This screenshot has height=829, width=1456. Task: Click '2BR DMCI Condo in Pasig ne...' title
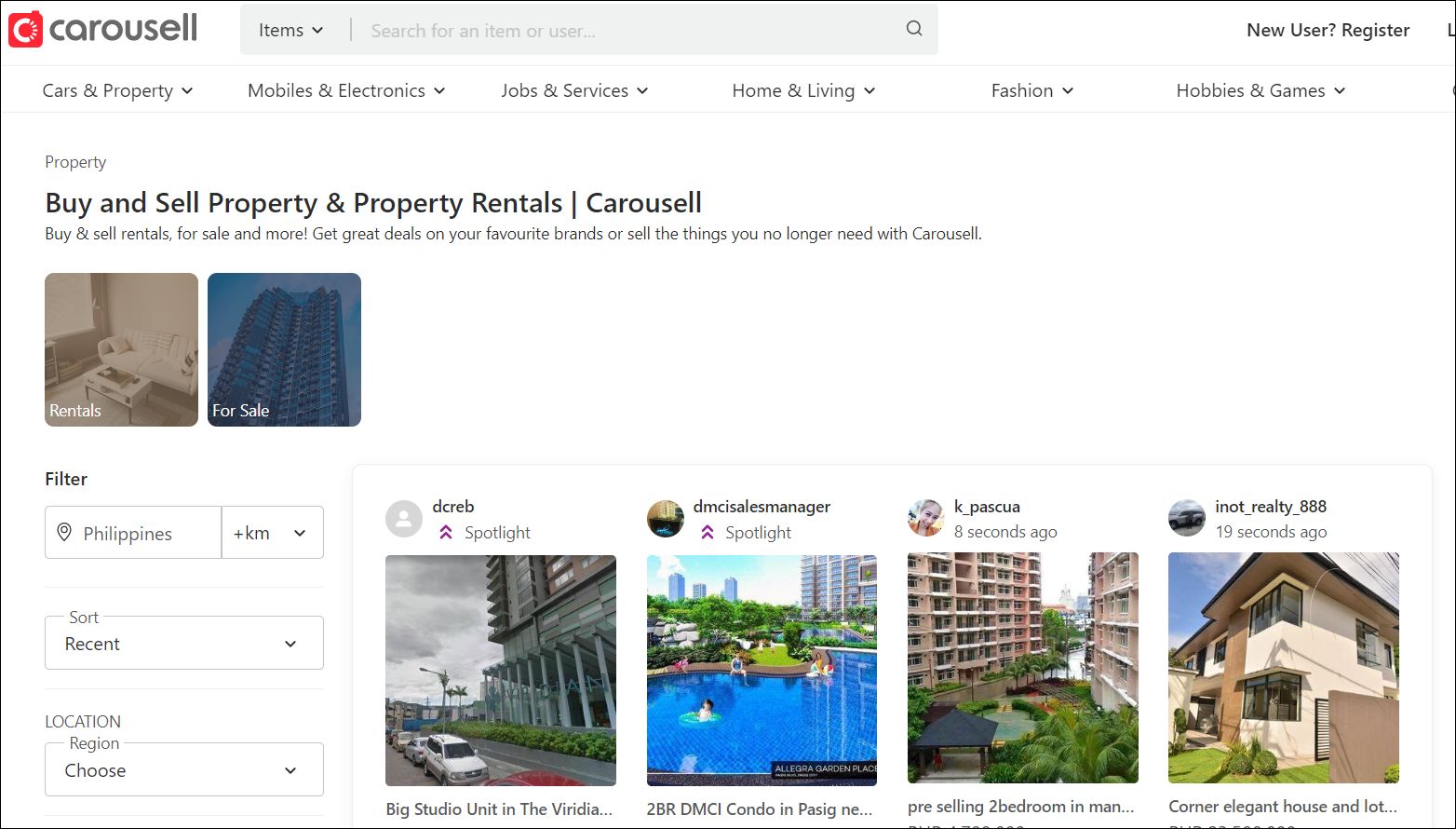click(760, 809)
